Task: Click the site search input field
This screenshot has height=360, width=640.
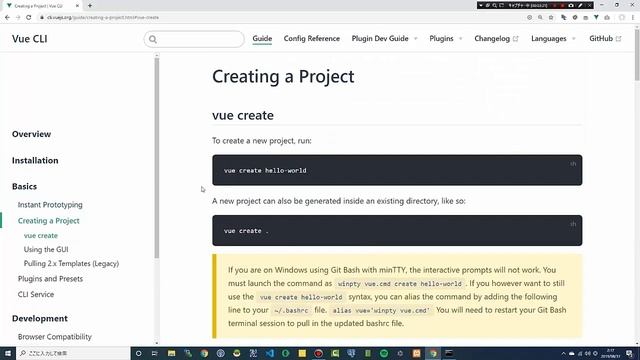Action: pyautogui.click(x=194, y=39)
